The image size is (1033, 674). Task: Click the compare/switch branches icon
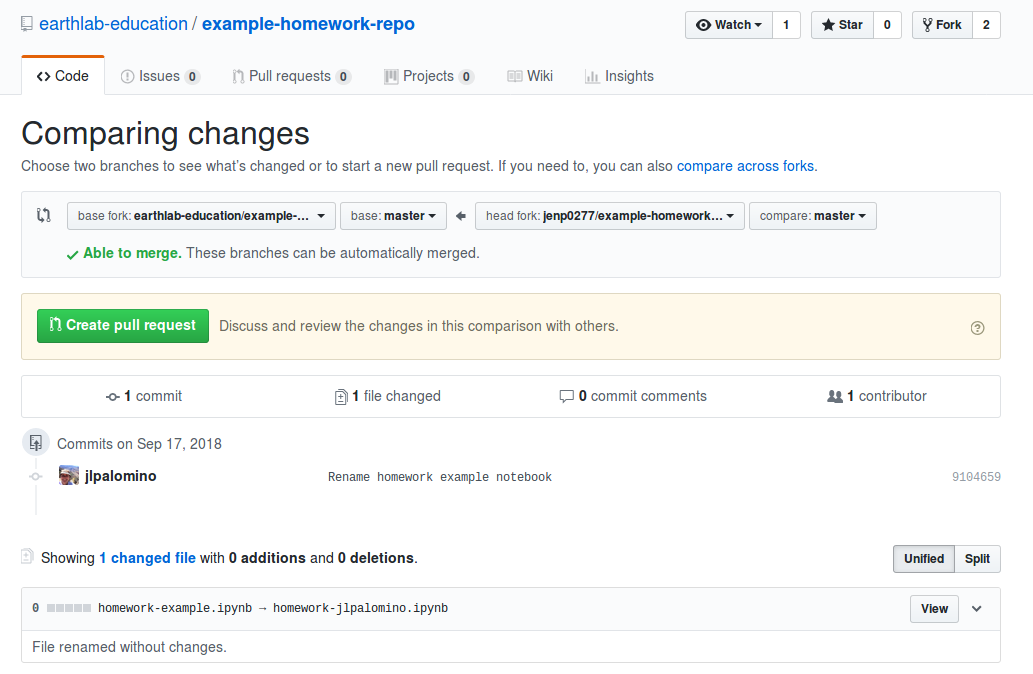click(44, 215)
